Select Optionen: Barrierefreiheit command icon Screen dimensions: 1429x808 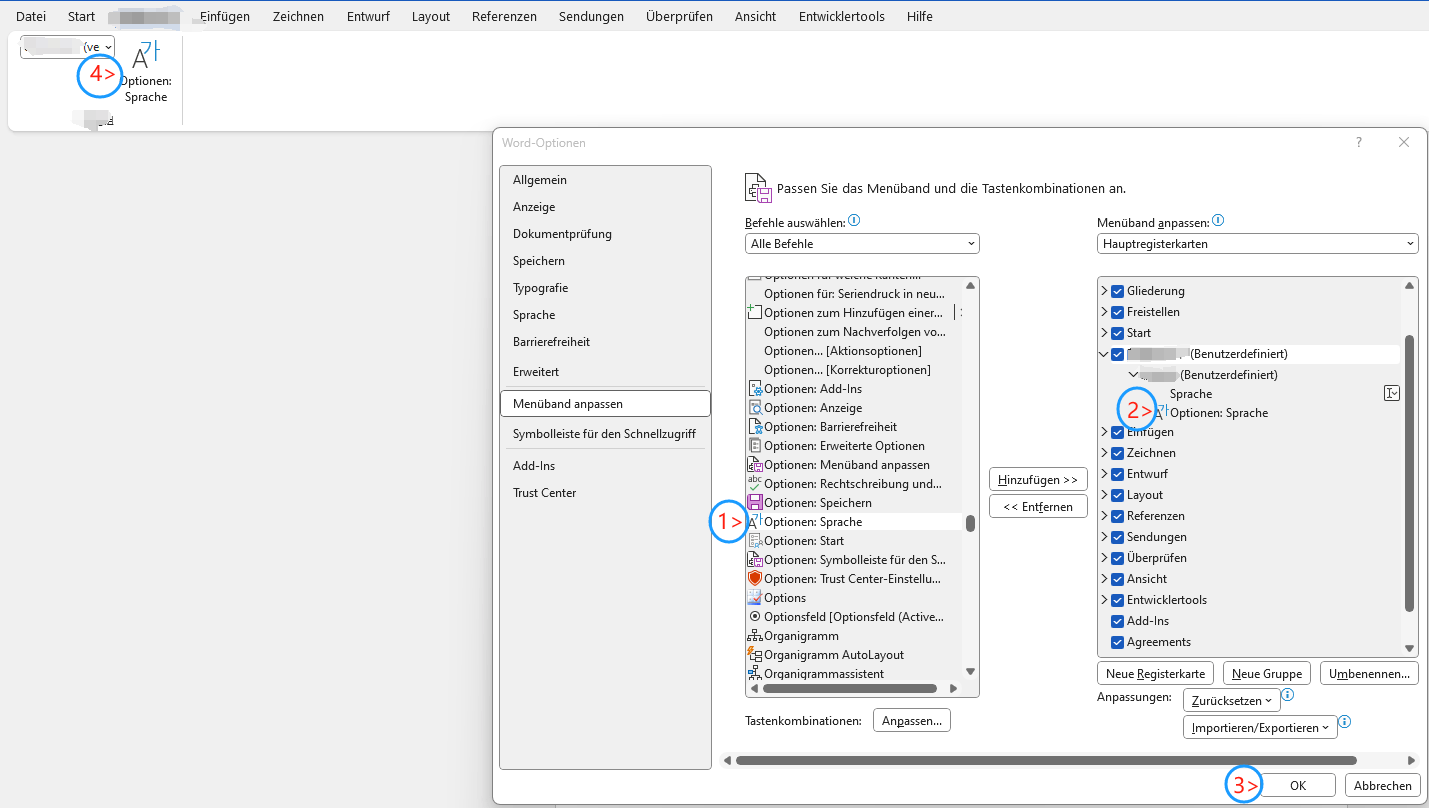click(x=755, y=427)
